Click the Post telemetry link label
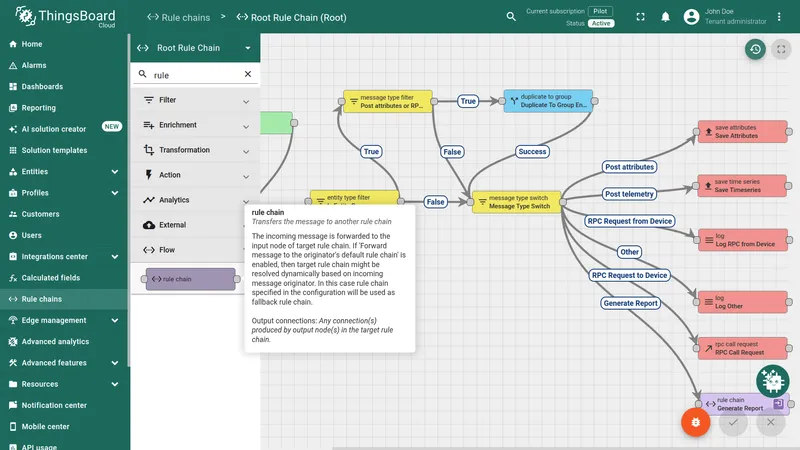 [x=629, y=194]
